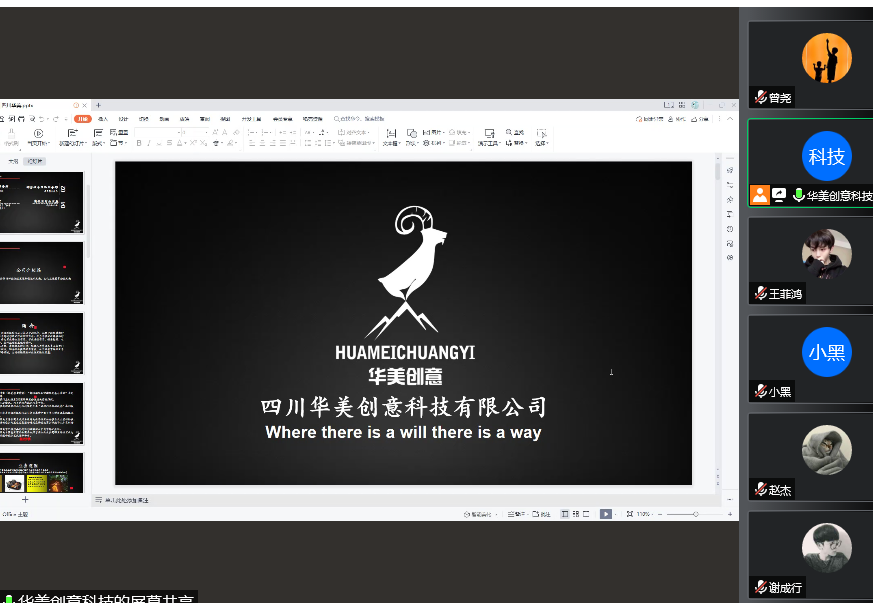Click the muted microphone icon for 王菲鸿
Viewport: 873px width, 603px height.
(760, 293)
